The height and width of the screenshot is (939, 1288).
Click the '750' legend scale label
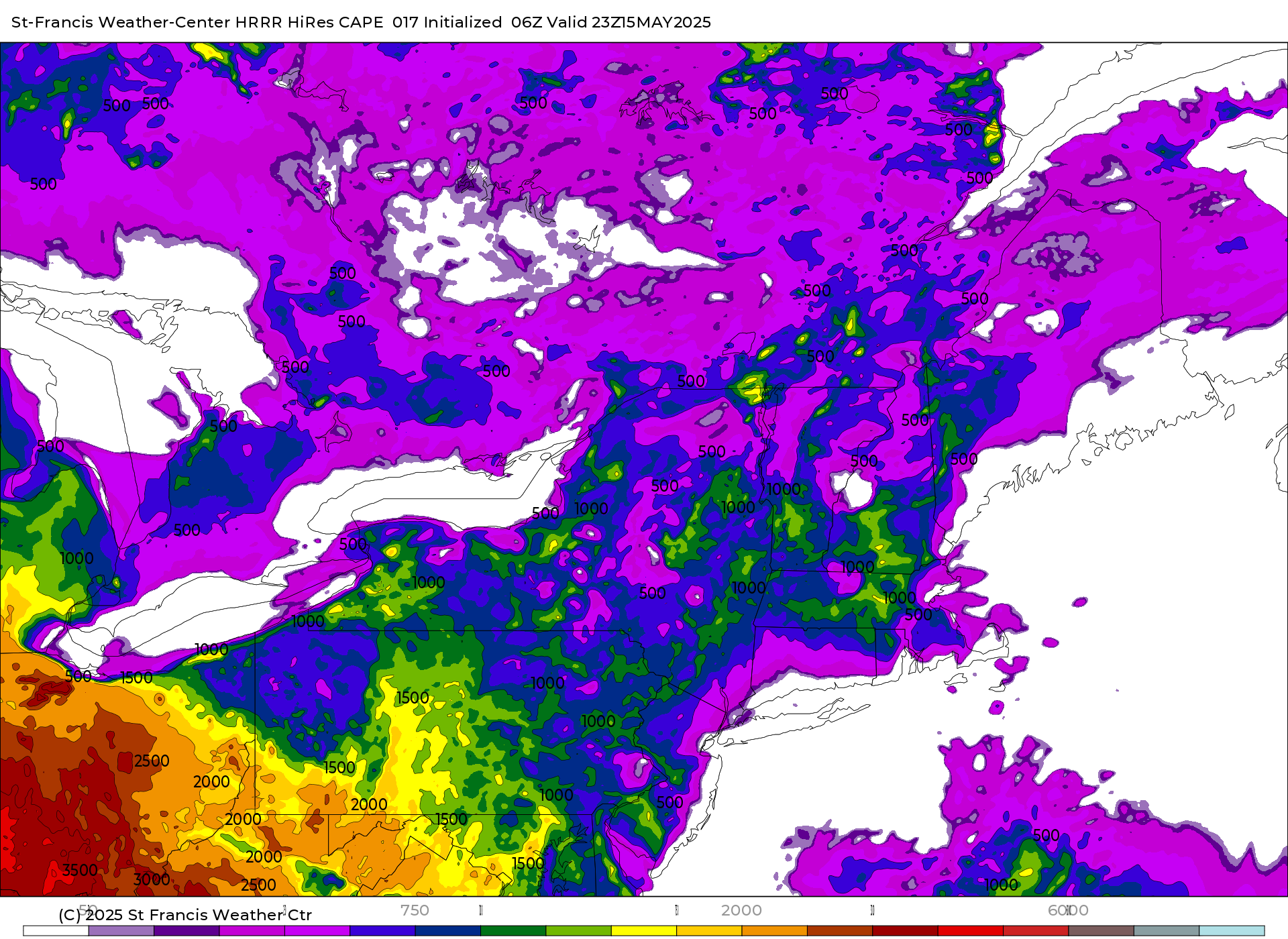(x=415, y=910)
